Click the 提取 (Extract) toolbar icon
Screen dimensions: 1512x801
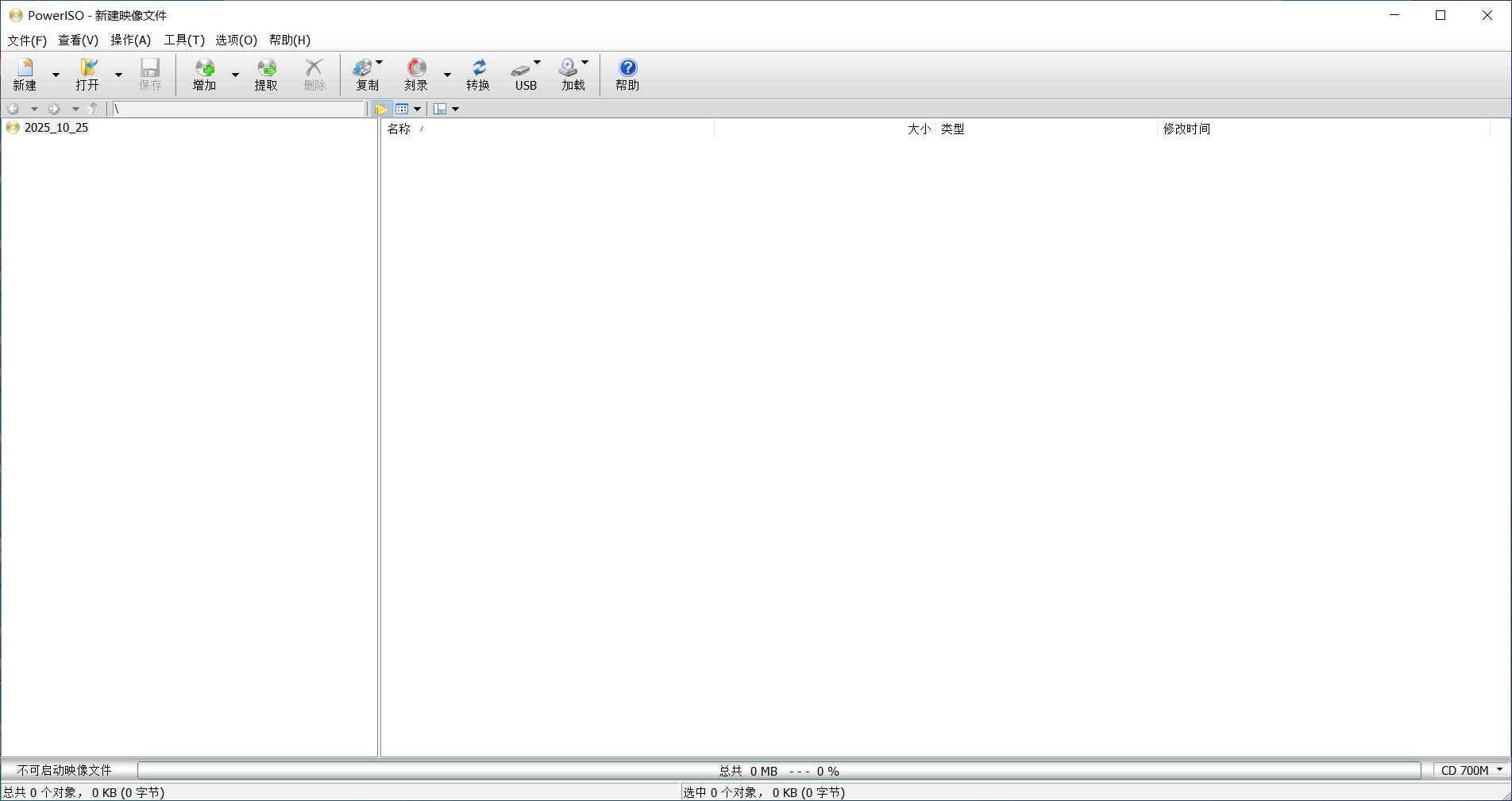point(266,75)
